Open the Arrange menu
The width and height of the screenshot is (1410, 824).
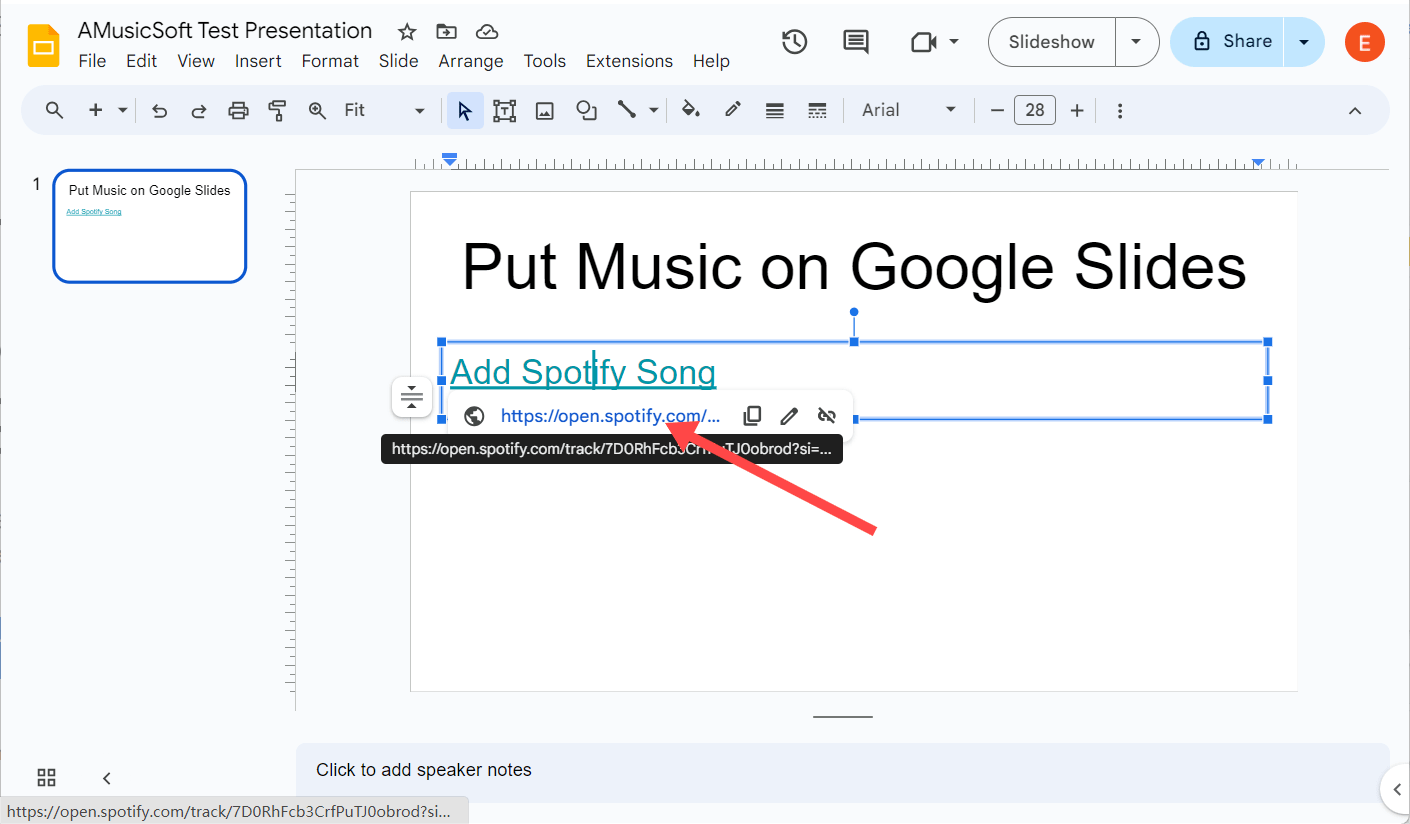(471, 61)
